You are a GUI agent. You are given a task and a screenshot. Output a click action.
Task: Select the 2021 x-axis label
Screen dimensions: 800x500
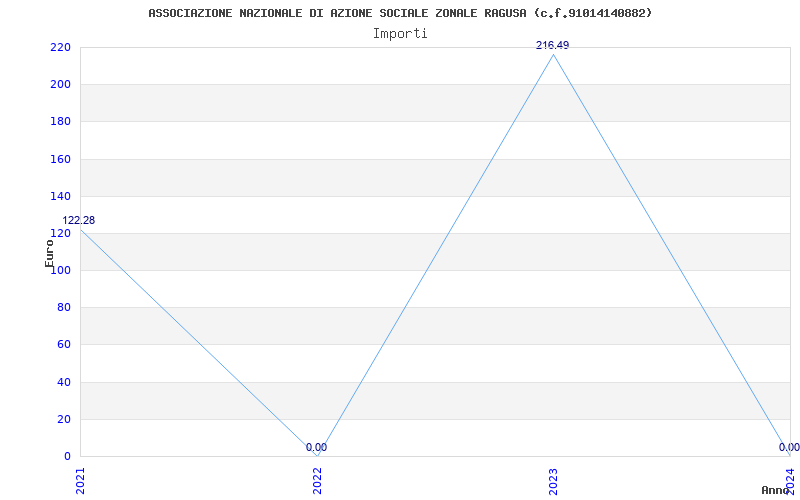click(80, 481)
